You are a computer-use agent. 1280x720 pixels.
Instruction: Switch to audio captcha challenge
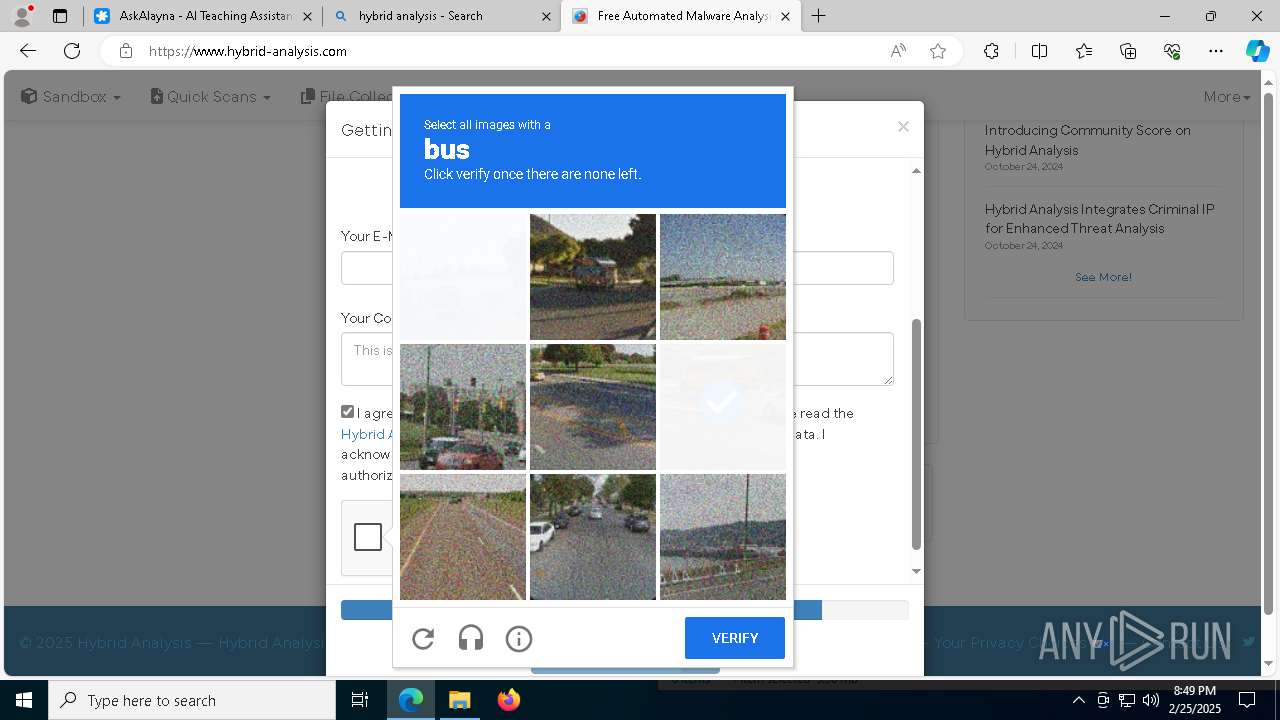(x=471, y=638)
